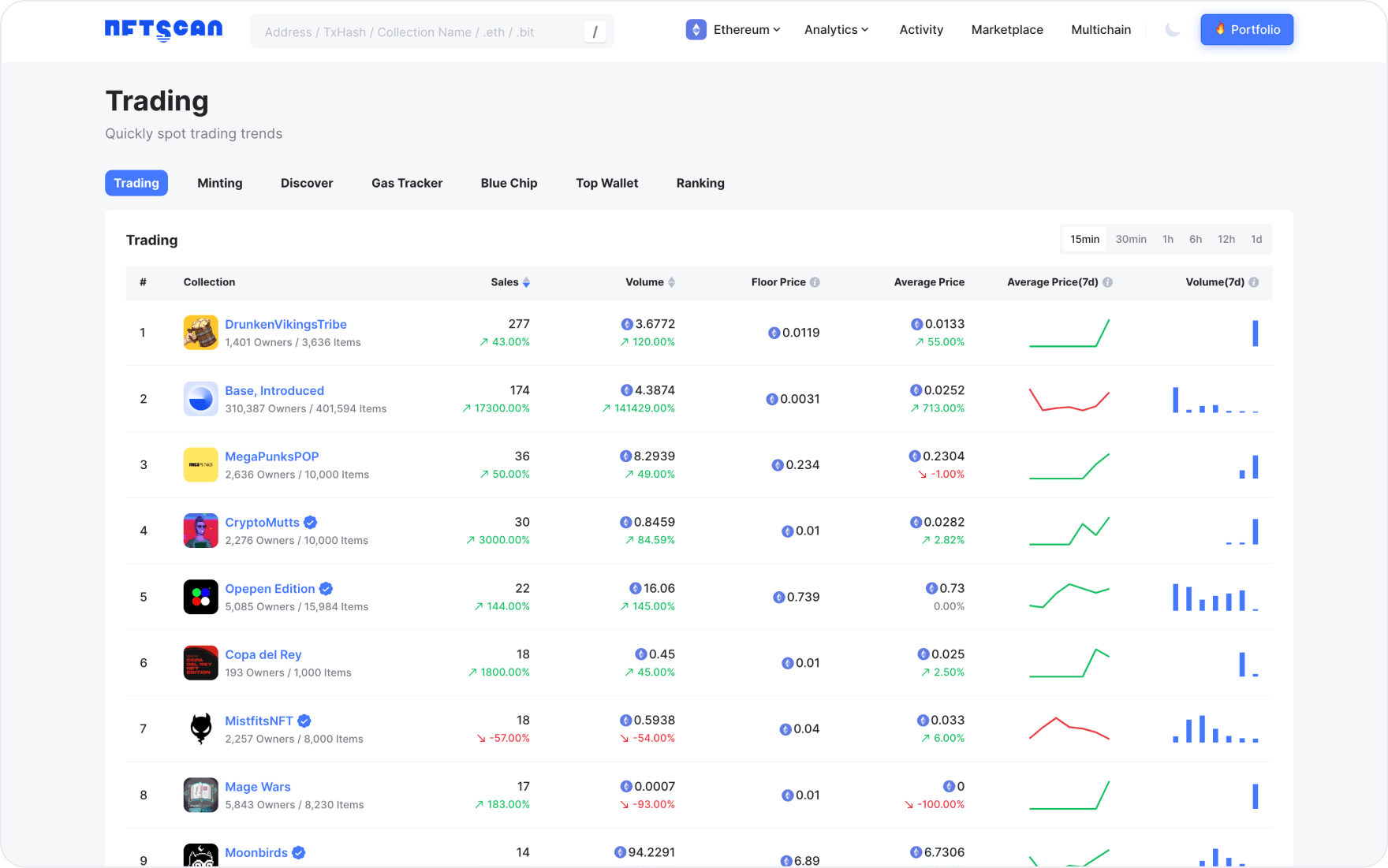Click the CryptoMutts verified badge
Screen dimensions: 1388x868
coord(309,522)
